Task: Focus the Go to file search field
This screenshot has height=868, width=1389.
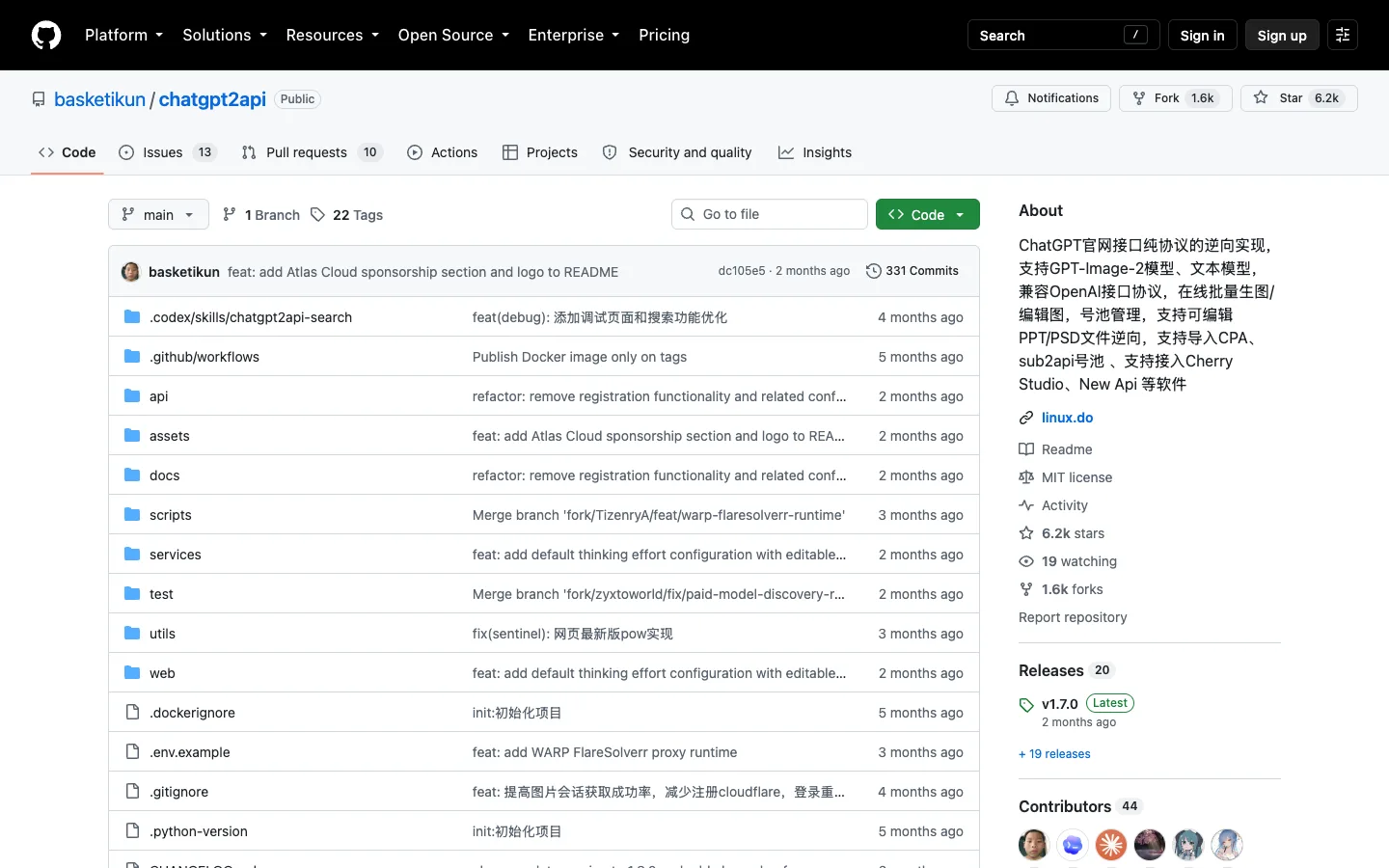Action: tap(770, 214)
